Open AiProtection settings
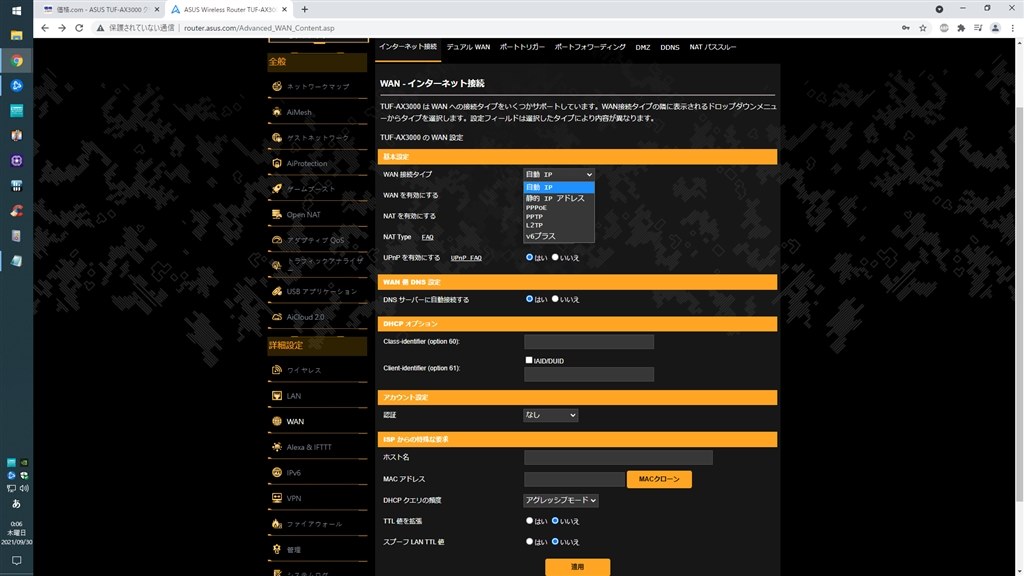 [308, 163]
